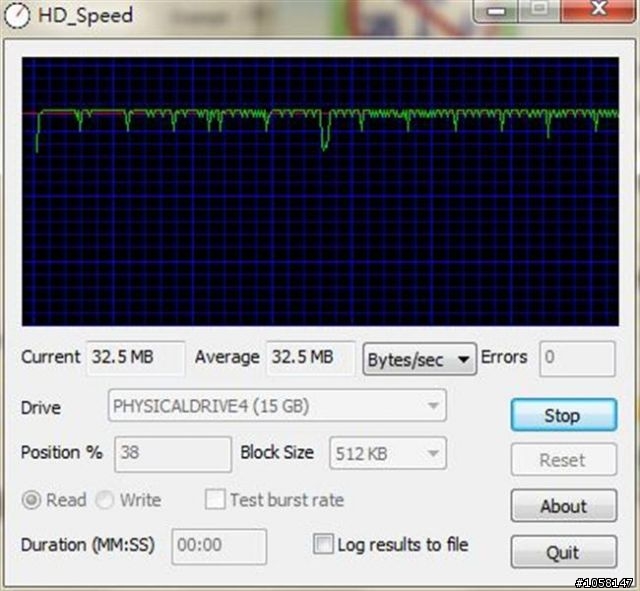Select the Write radio button
The image size is (640, 591).
point(104,500)
